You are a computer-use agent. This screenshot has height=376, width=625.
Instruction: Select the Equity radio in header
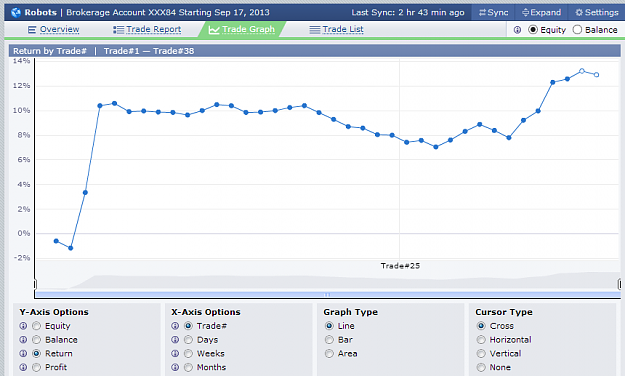533,30
